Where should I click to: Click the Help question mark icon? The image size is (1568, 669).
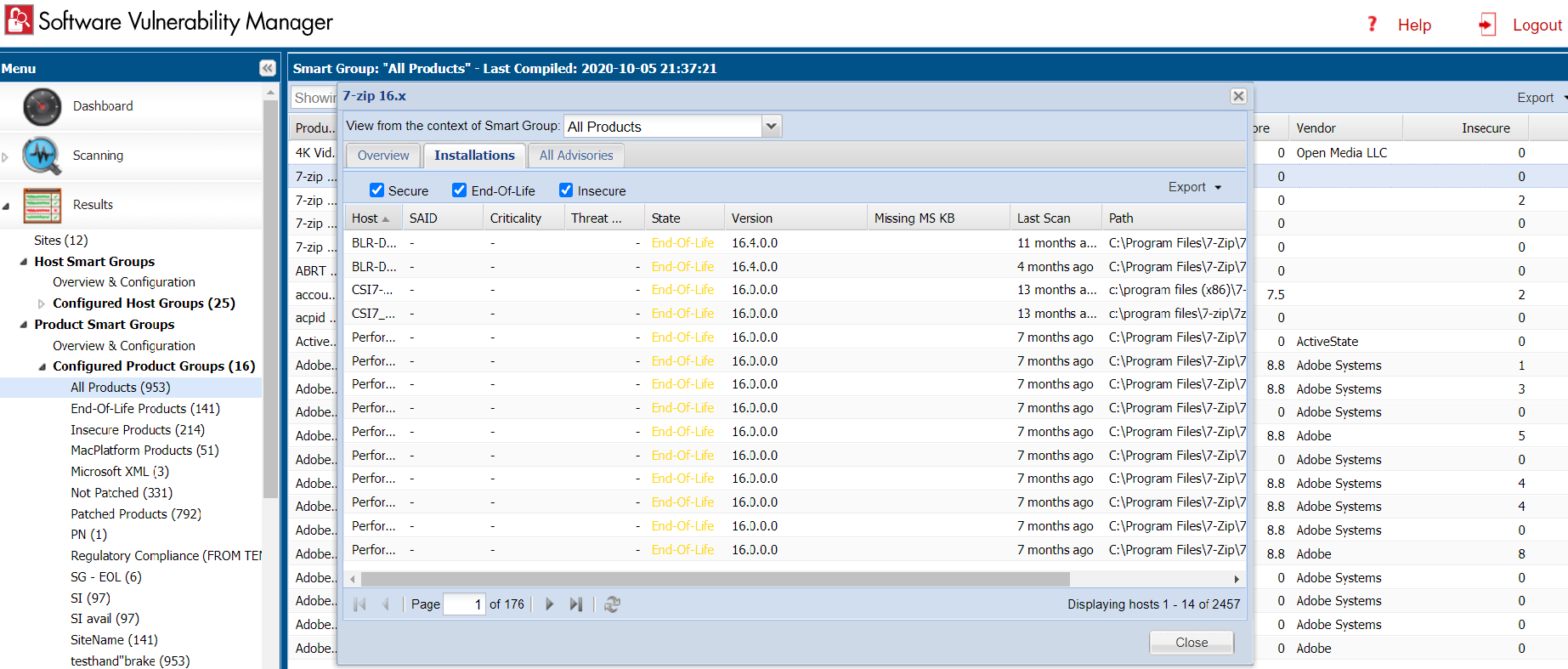(x=1372, y=25)
